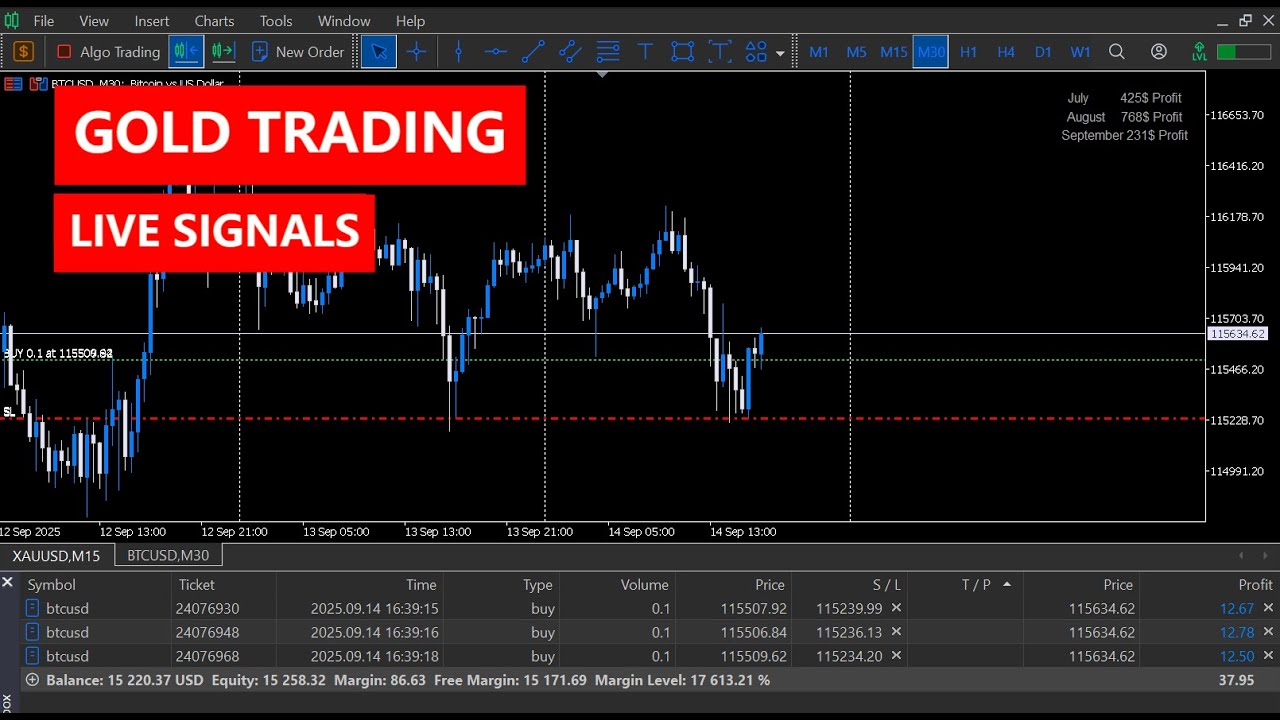1280x720 pixels.
Task: Click the icon for ticket 24076948
Action: [x=32, y=632]
